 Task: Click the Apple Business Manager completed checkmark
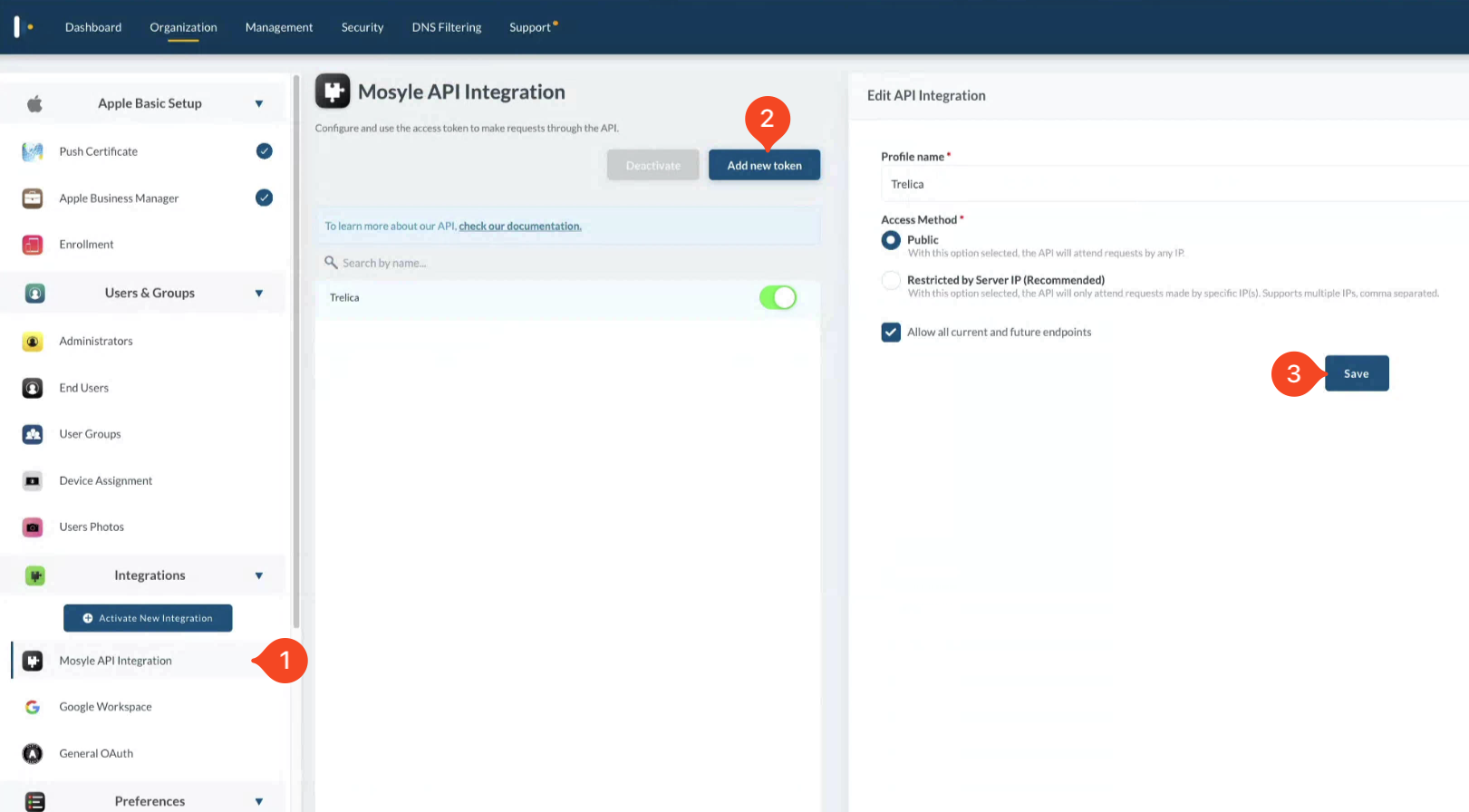tap(264, 198)
